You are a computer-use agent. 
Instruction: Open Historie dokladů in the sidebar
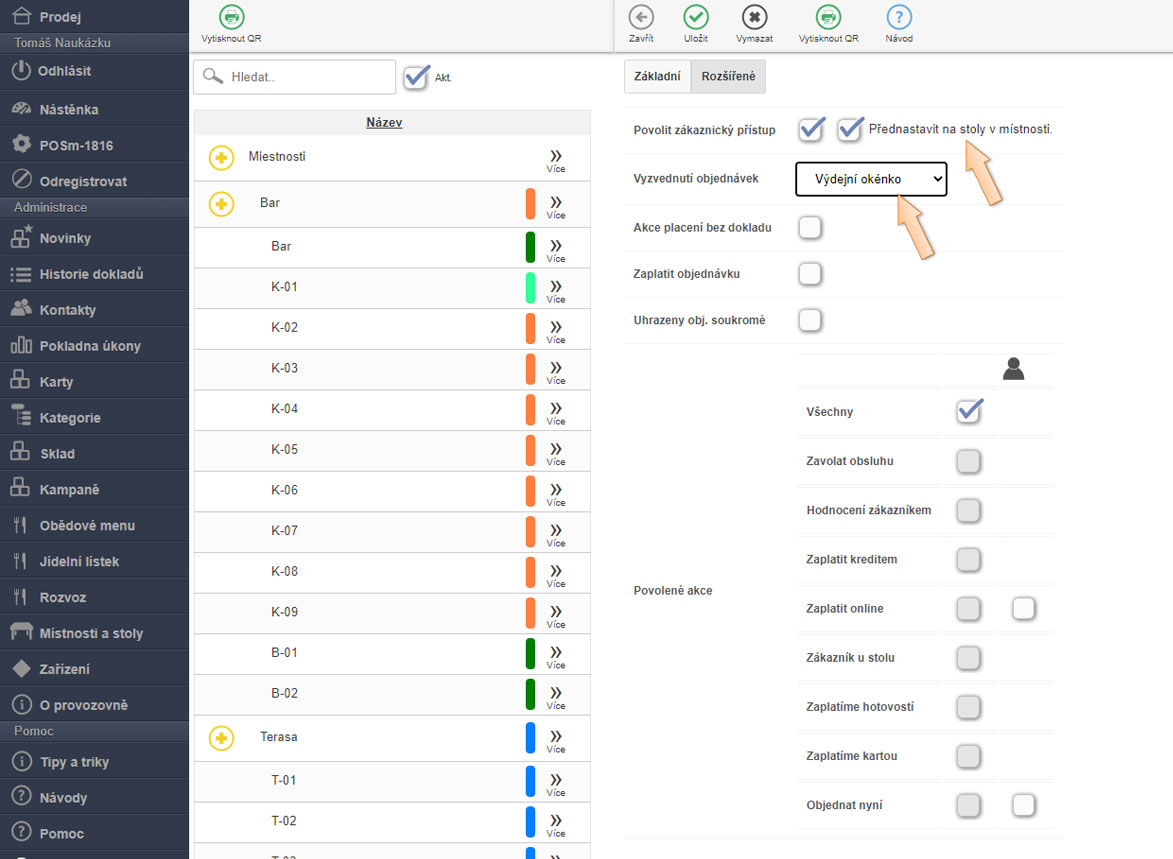click(91, 274)
